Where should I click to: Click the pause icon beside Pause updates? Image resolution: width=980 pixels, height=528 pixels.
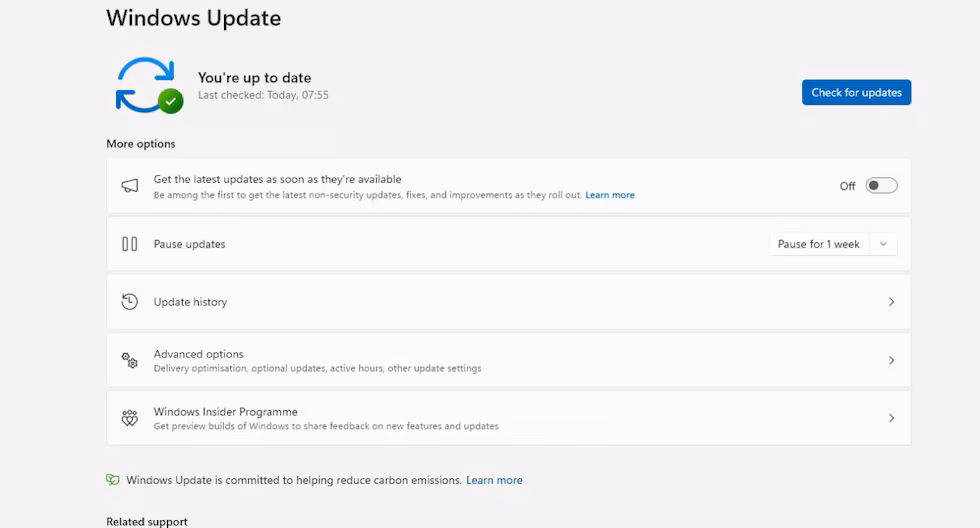pyautogui.click(x=129, y=244)
